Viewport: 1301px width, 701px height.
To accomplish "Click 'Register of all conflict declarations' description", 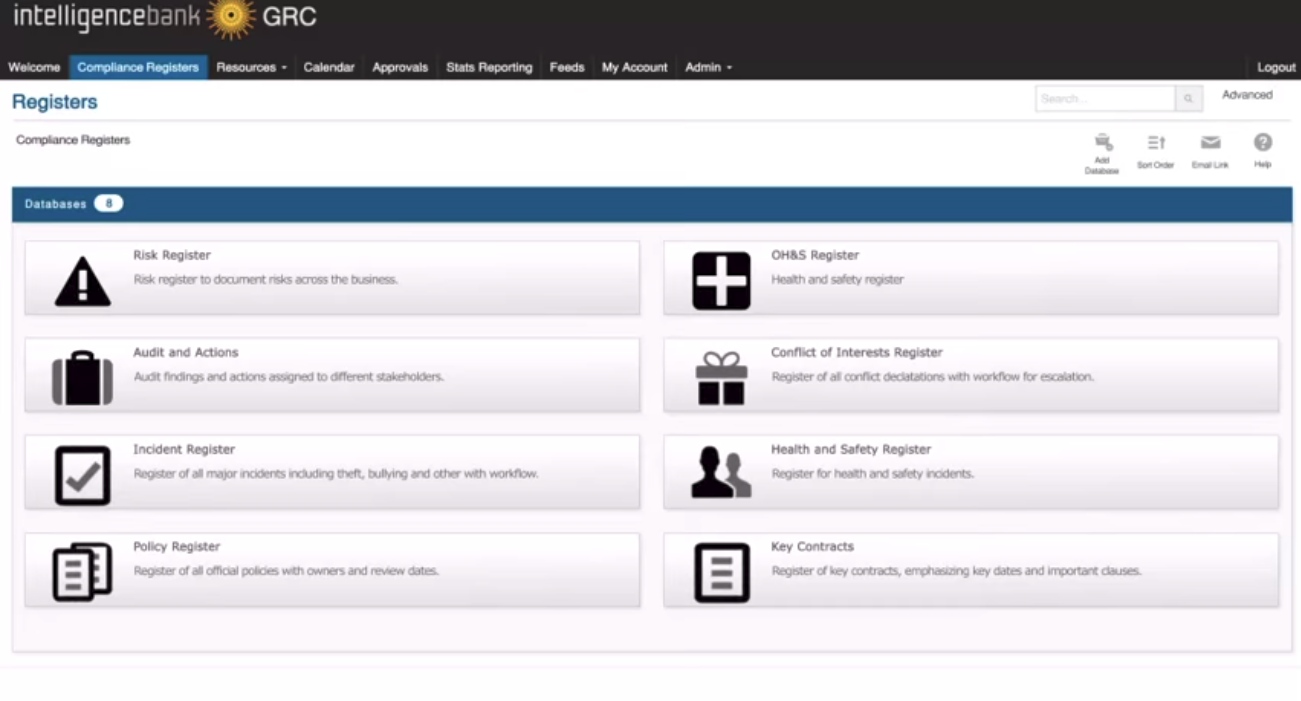I will click(932, 377).
